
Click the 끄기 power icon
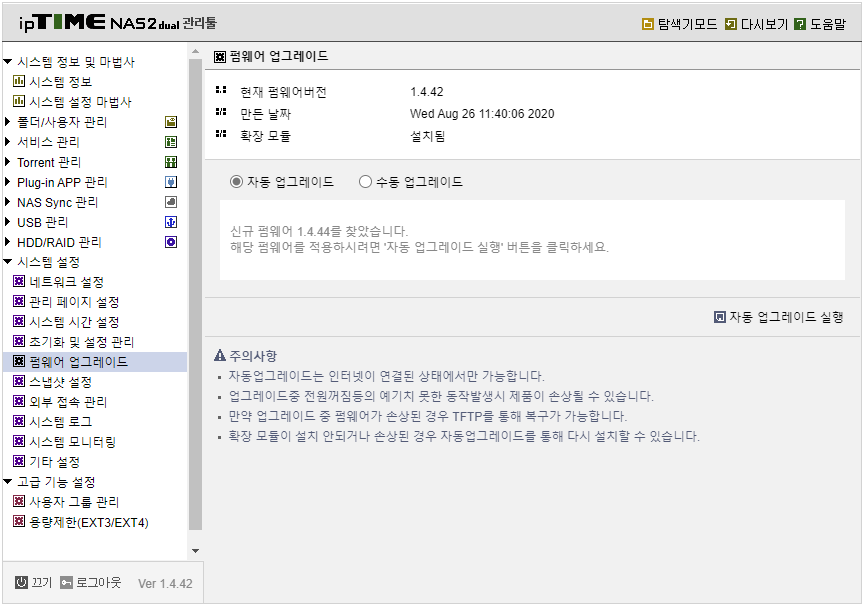[x=21, y=583]
